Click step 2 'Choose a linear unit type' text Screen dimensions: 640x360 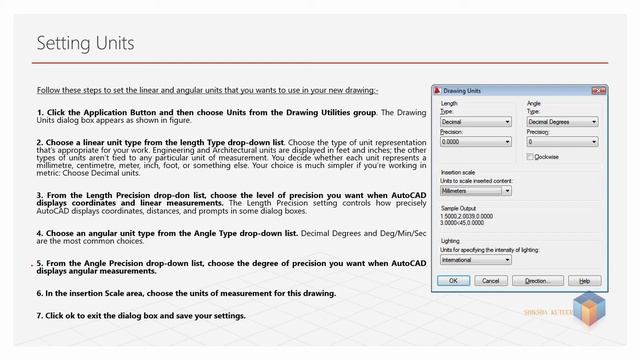coord(231,158)
